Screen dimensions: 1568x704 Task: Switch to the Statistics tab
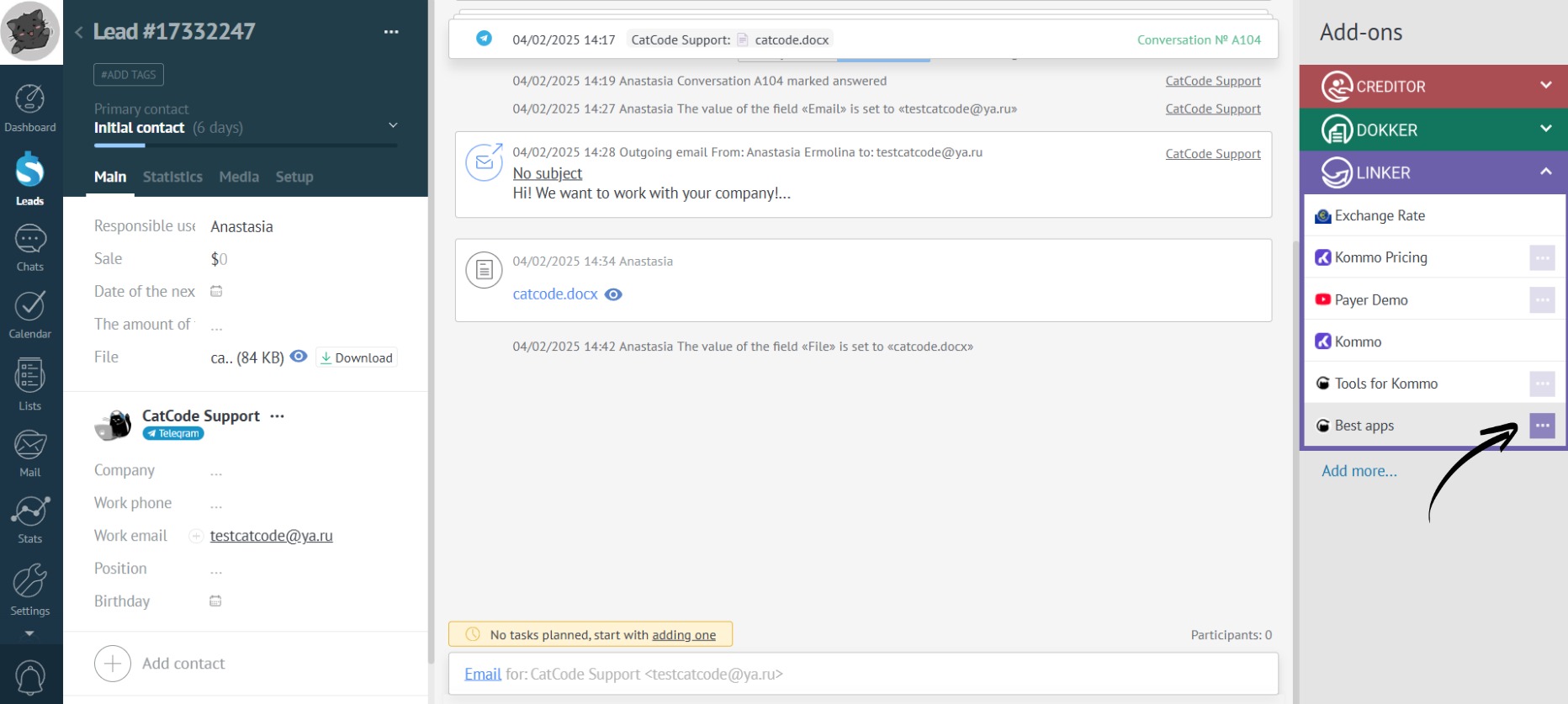point(172,177)
